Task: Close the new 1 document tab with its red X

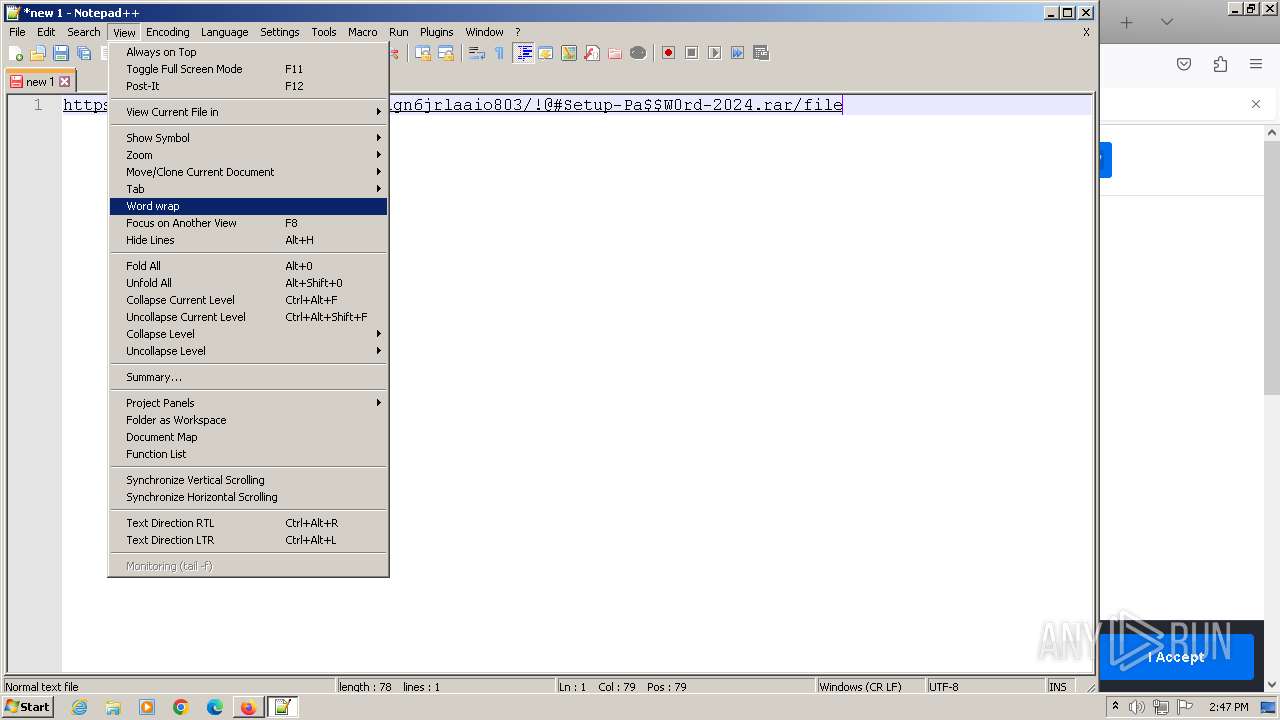Action: coord(65,82)
